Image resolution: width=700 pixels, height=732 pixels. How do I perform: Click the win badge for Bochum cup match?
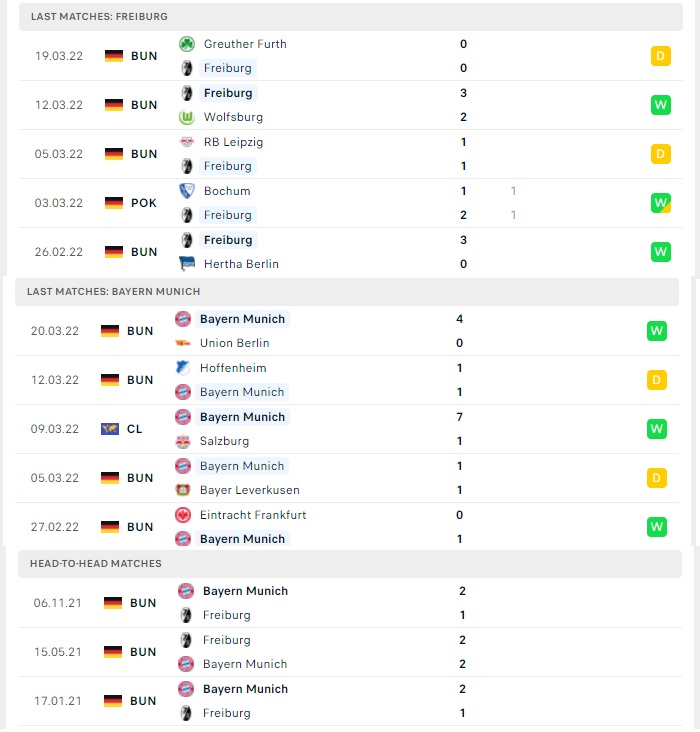click(x=660, y=203)
